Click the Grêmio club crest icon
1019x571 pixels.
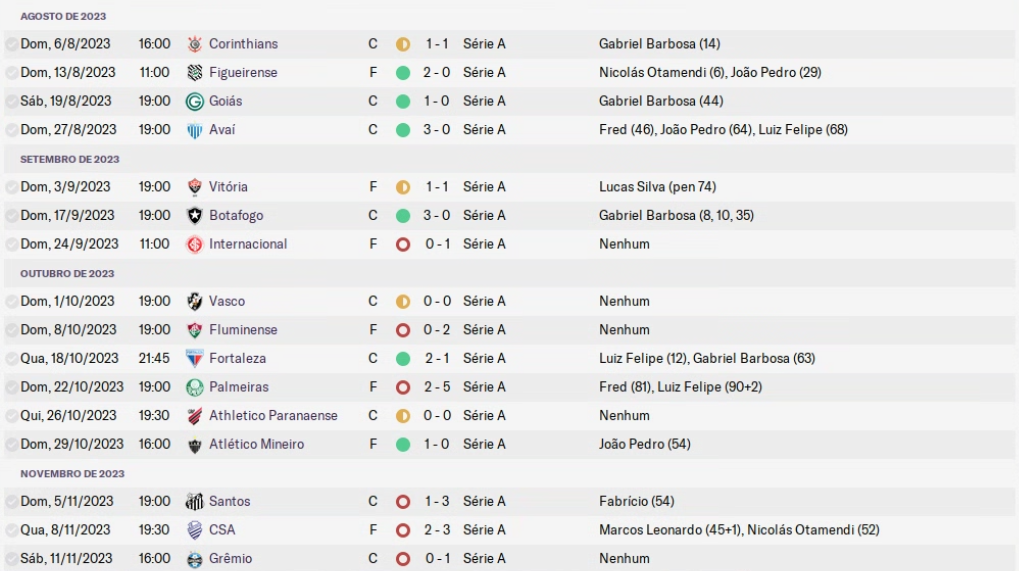(194, 559)
